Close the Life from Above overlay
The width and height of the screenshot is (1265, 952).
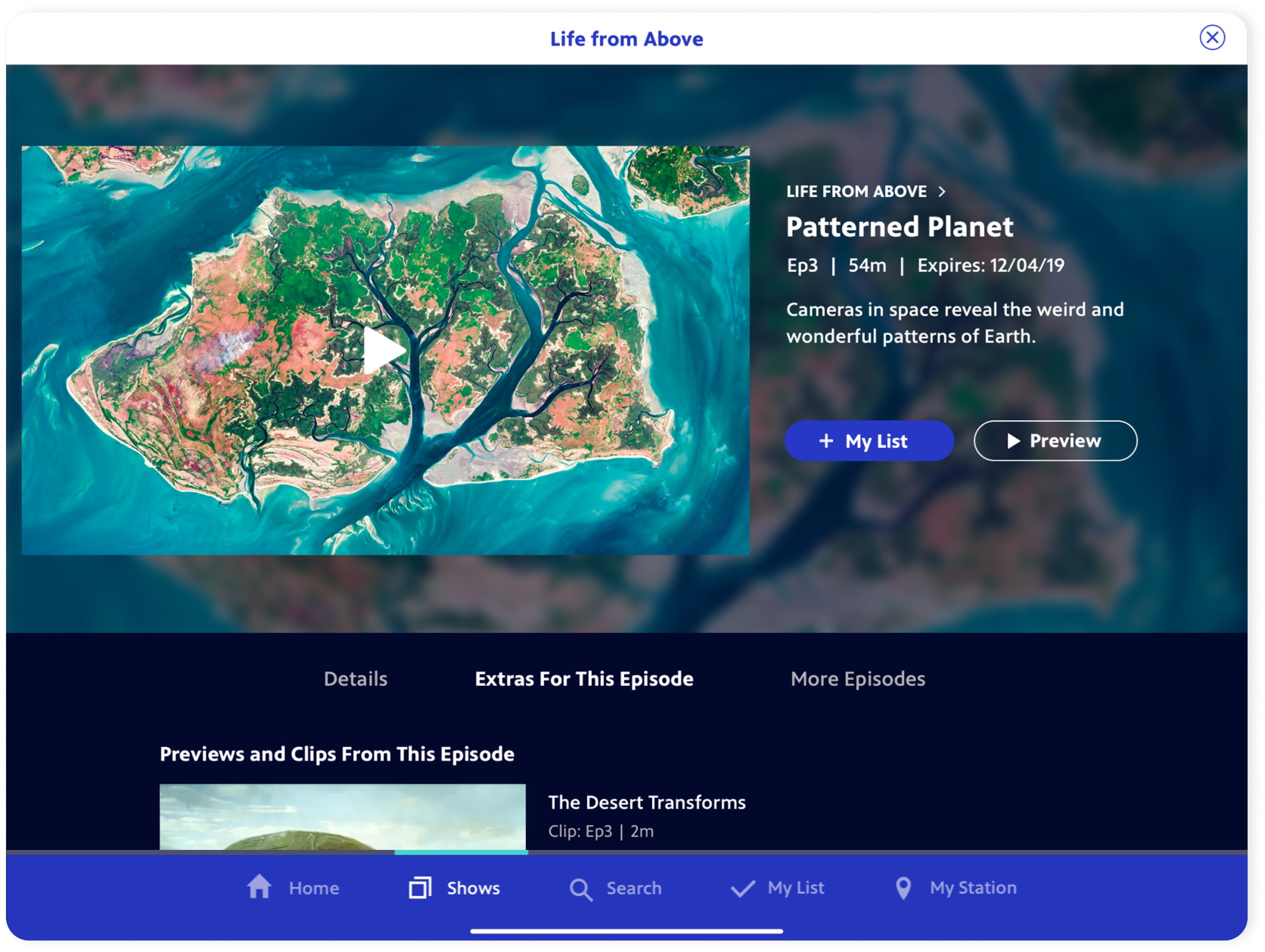[x=1211, y=38]
